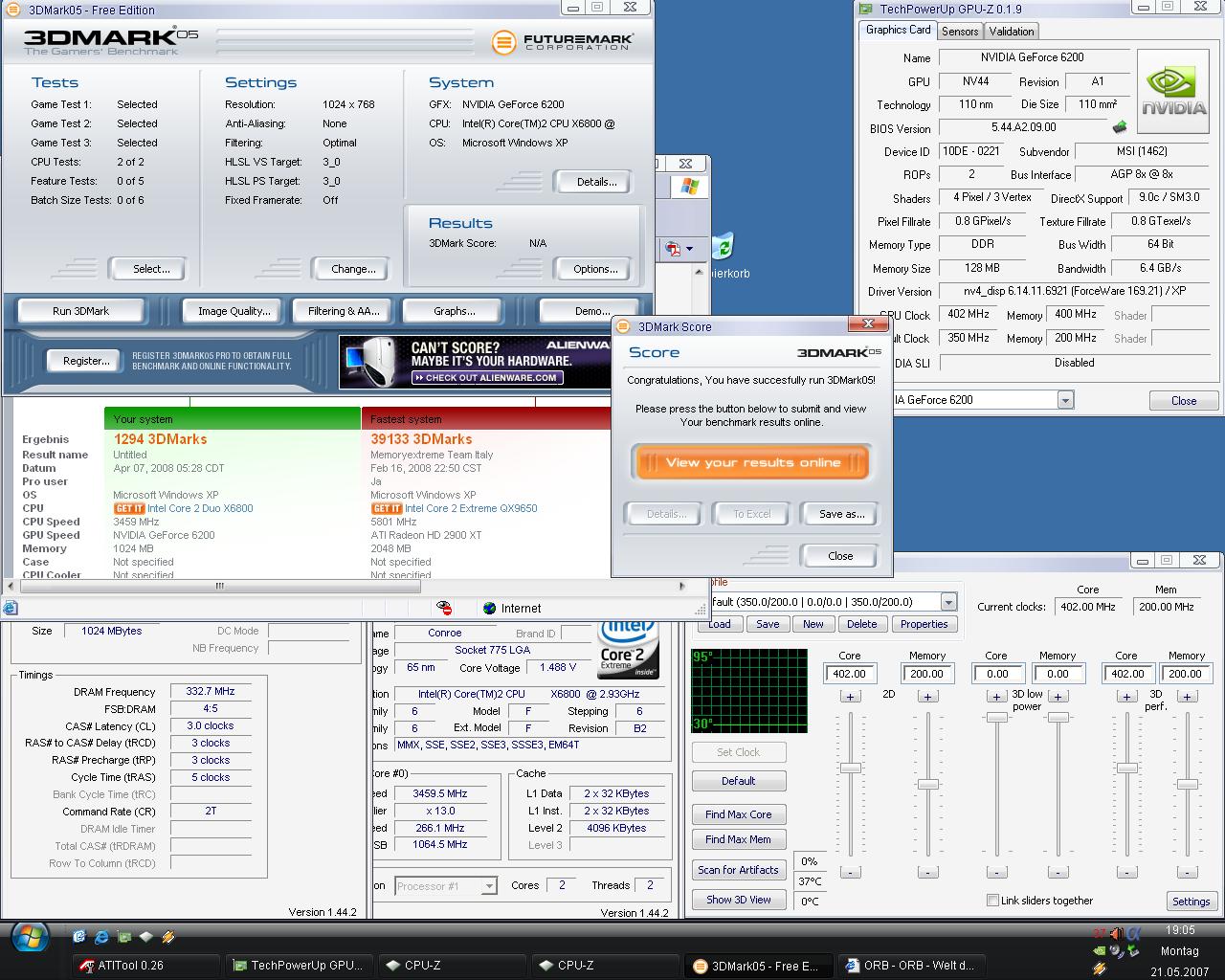This screenshot has width=1225, height=980.
Task: Switch to ATITool 0.26 in the taskbar
Action: pos(146,966)
